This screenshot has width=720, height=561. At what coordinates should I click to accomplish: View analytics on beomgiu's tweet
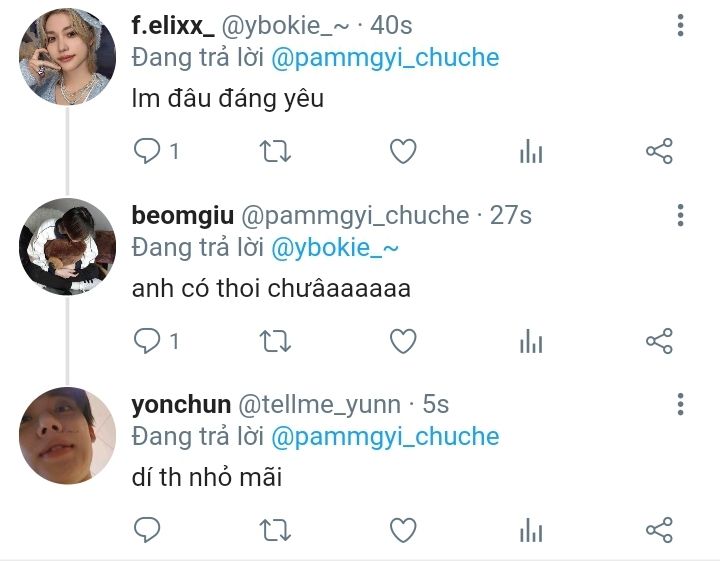click(x=531, y=341)
